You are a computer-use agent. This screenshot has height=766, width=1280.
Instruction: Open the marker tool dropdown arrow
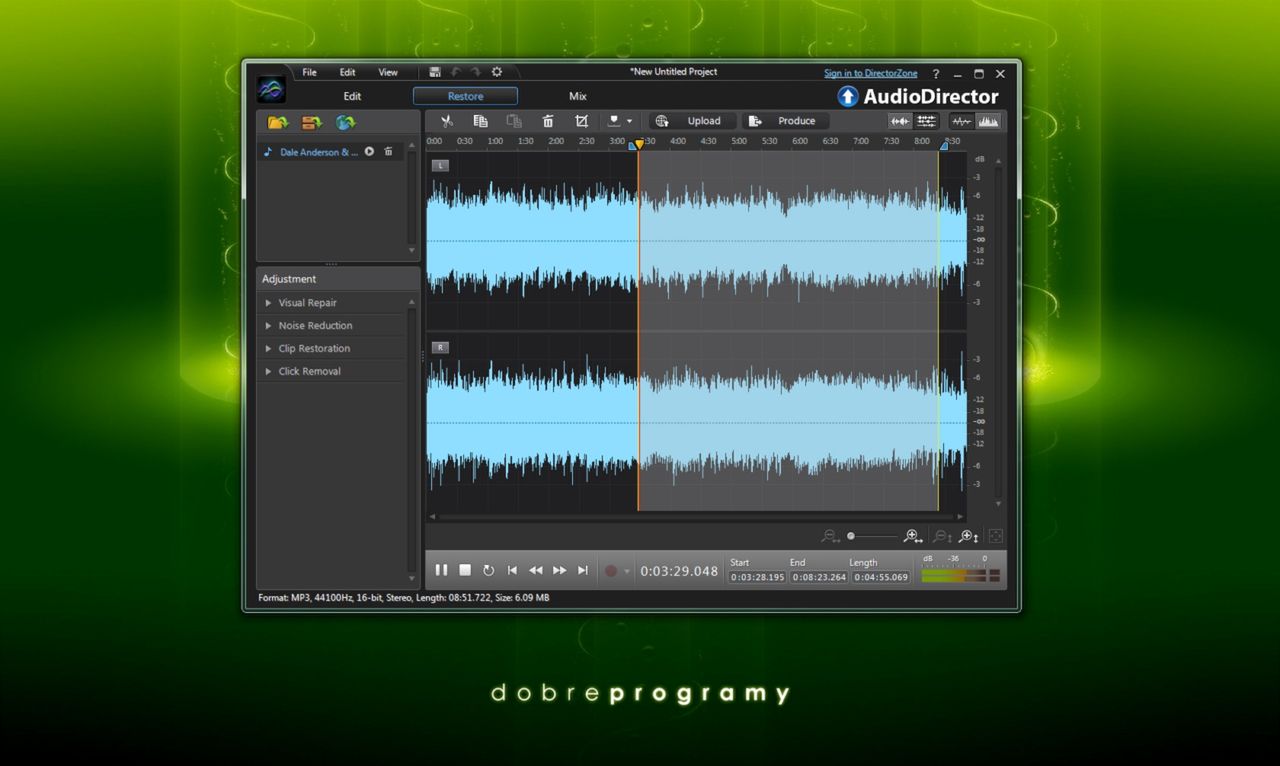coord(629,121)
